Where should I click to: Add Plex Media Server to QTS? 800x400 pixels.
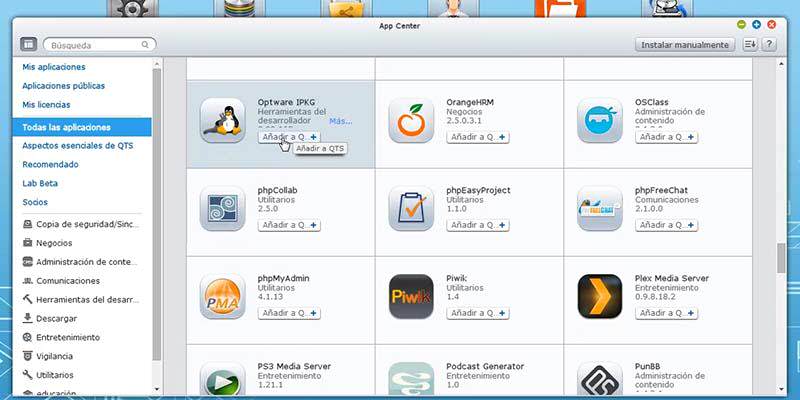(x=666, y=313)
